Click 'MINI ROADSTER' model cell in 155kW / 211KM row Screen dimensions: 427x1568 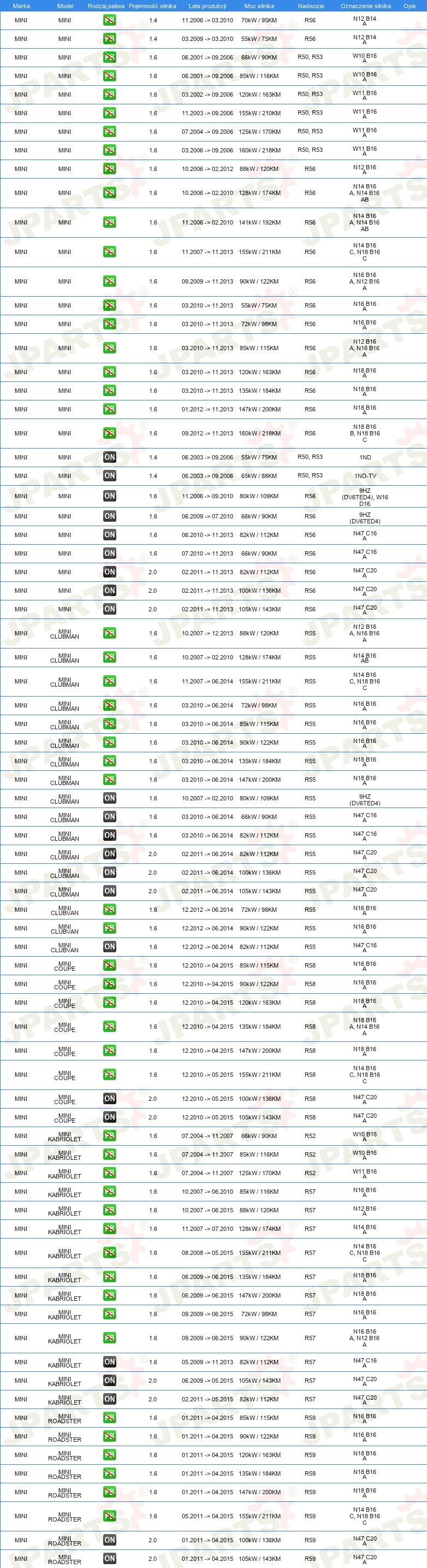tap(64, 1517)
